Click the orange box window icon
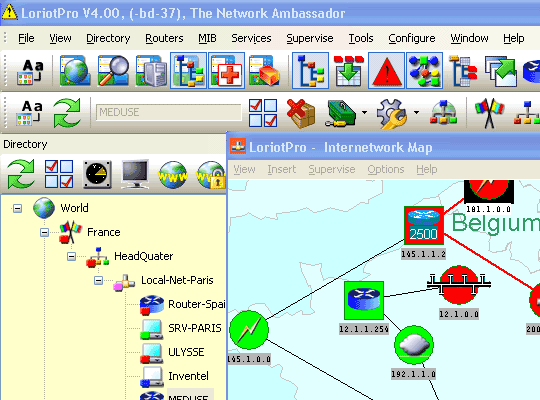Viewport: 540px width, 400px height. pos(264,71)
